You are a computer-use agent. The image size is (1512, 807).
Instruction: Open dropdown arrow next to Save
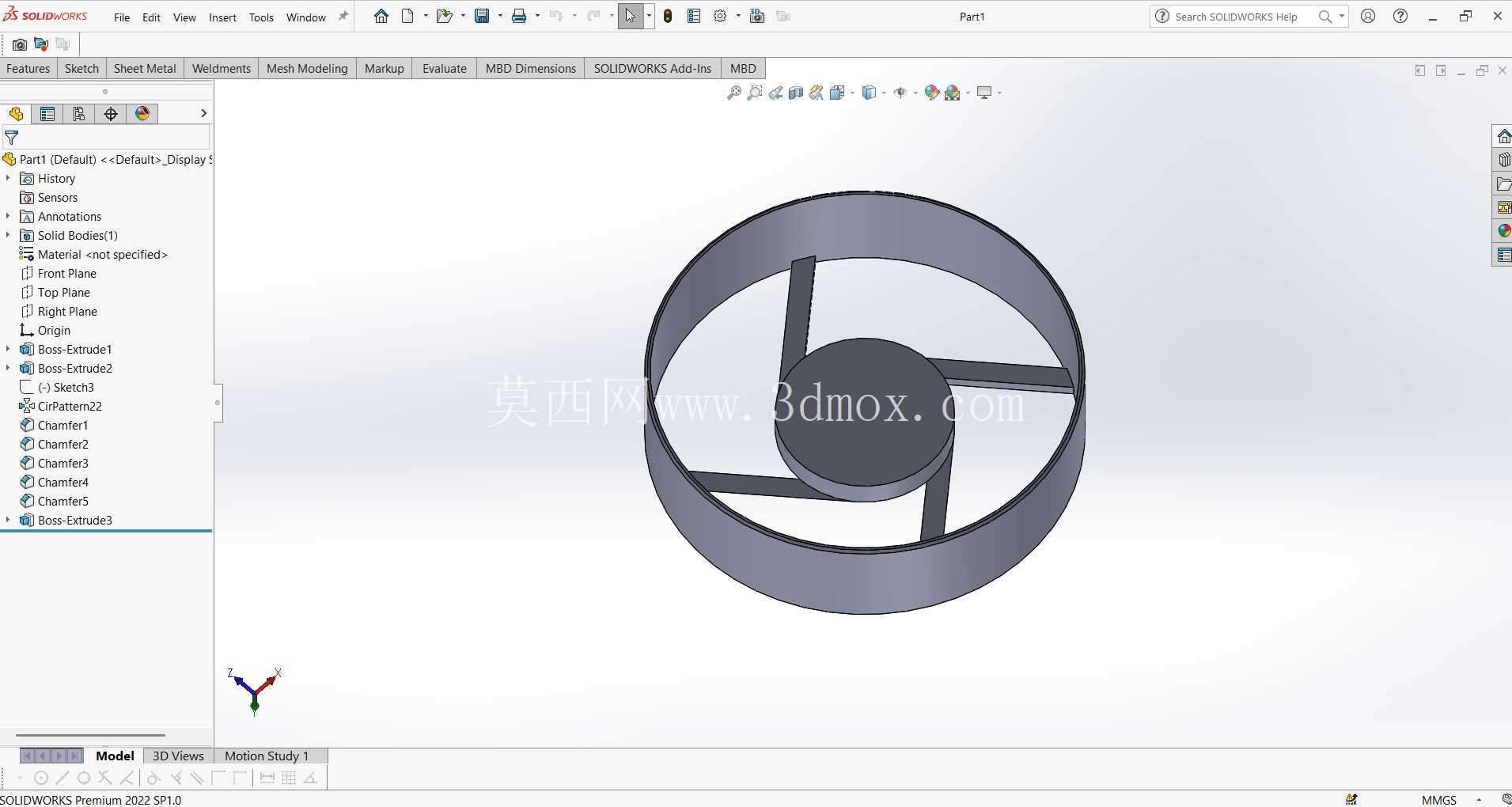click(x=500, y=16)
